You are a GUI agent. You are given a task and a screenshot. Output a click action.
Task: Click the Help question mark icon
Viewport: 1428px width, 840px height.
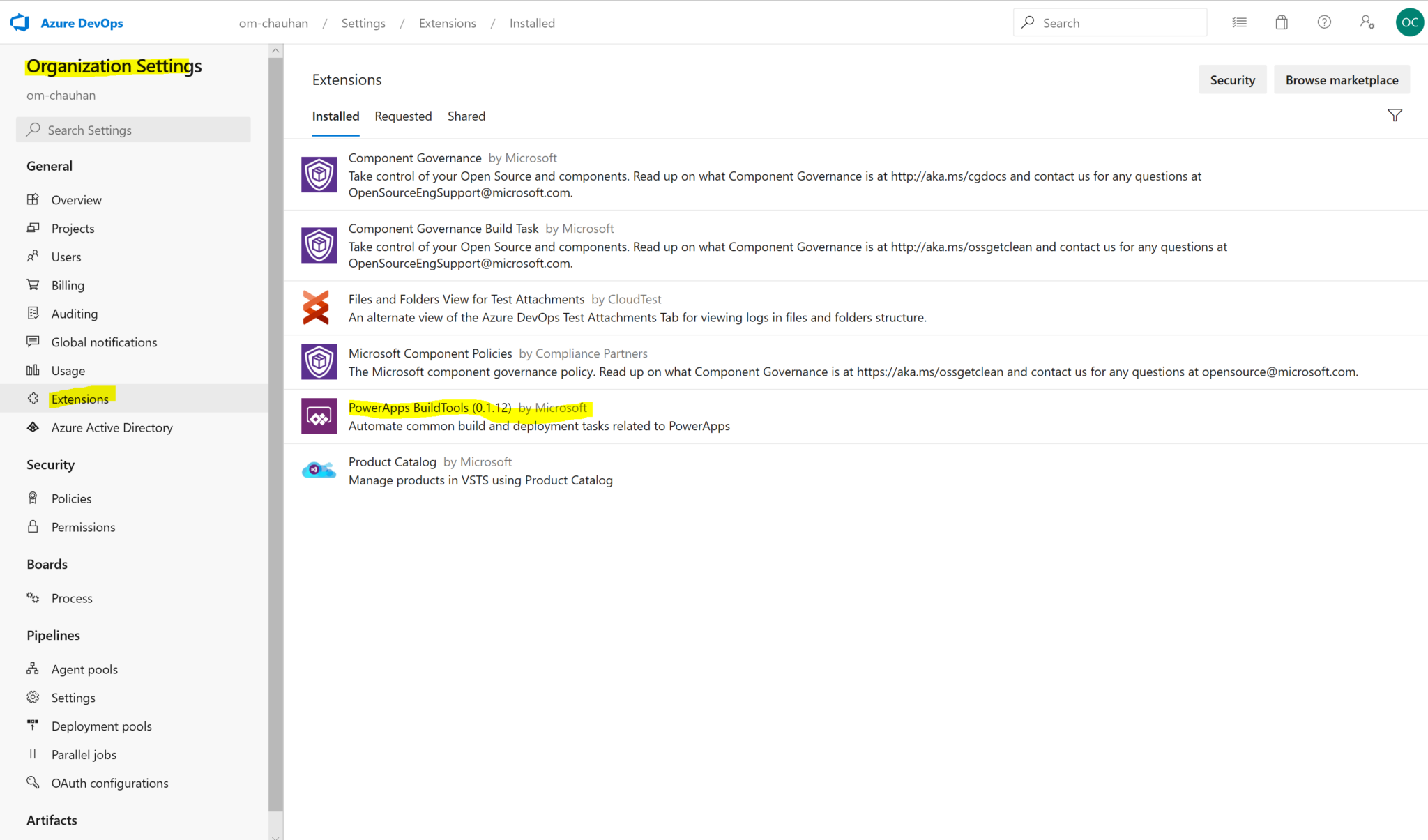(1324, 22)
